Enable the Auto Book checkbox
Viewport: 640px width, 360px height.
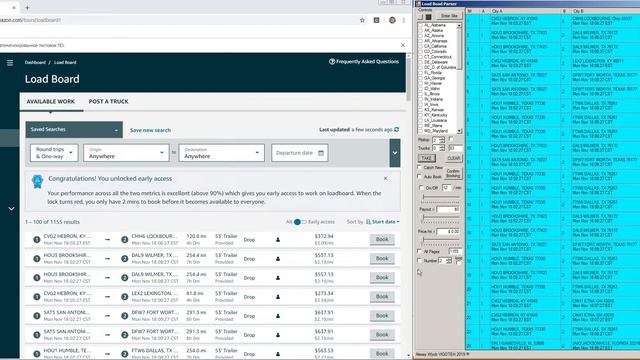[x=420, y=176]
